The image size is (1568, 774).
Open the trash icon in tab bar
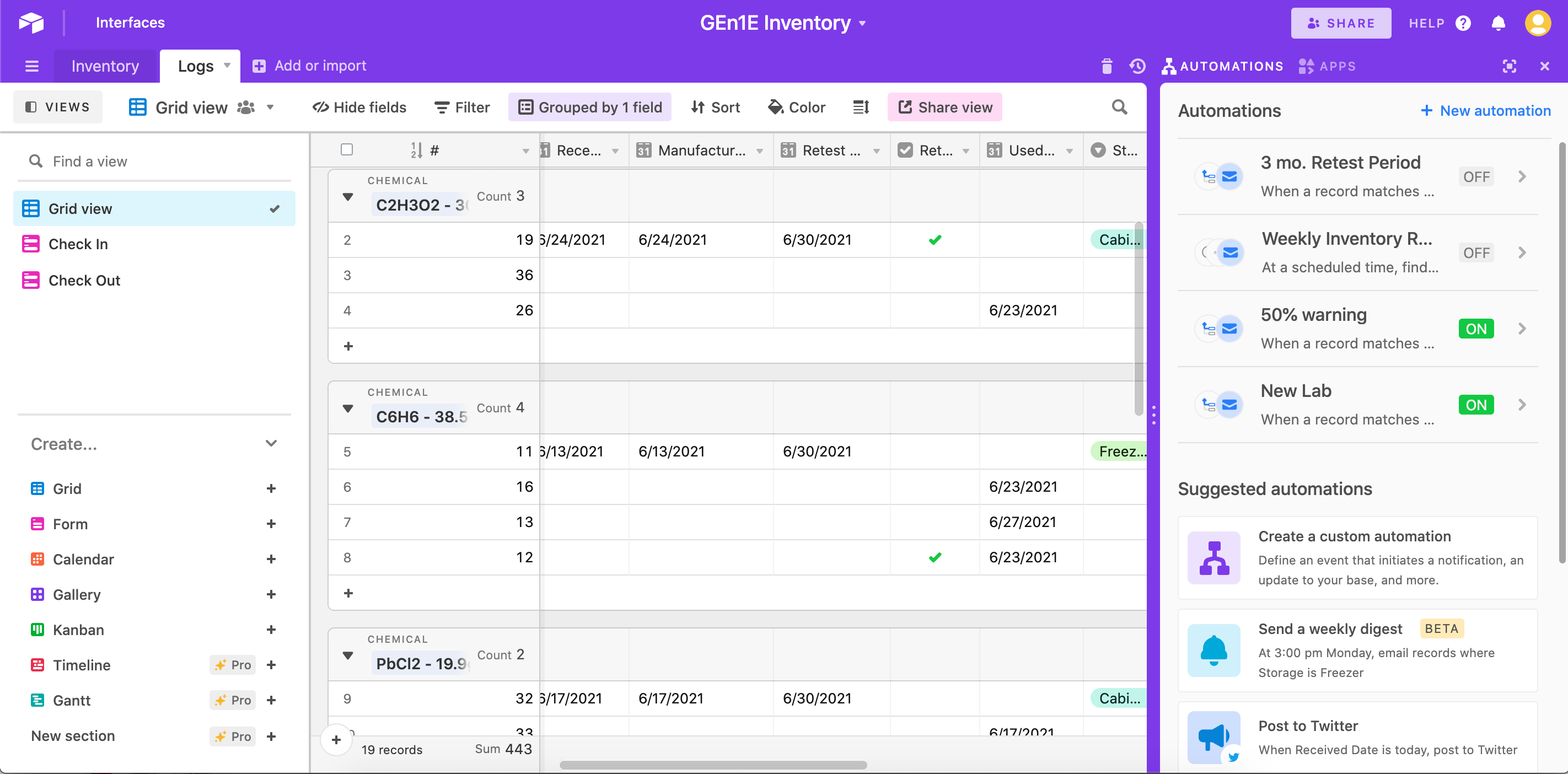(1107, 66)
